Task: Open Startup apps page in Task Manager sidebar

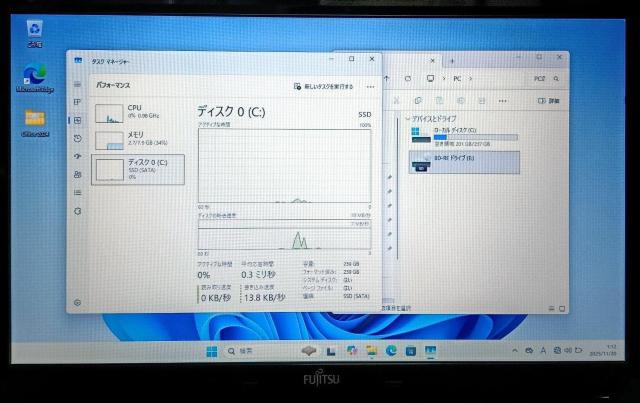Action: 78,156
